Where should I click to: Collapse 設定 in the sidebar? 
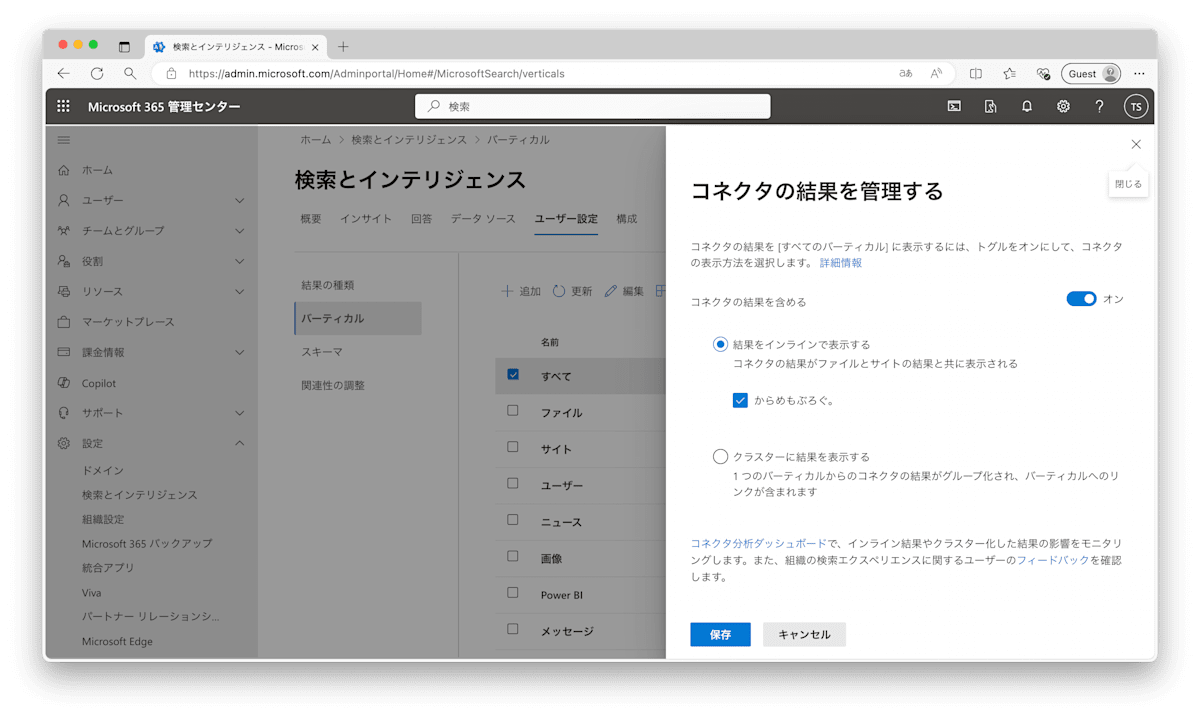click(239, 443)
